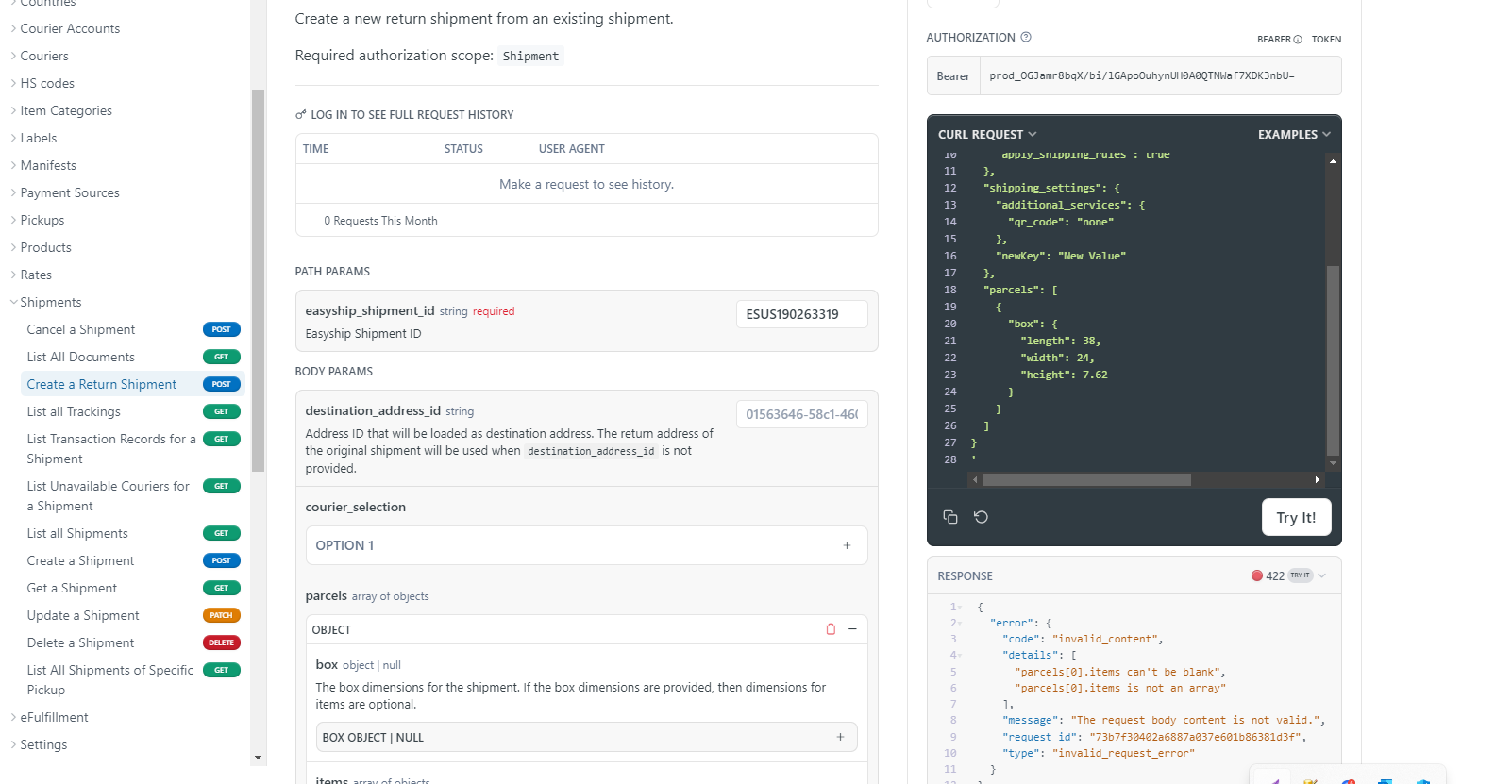Image resolution: width=1512 pixels, height=784 pixels.
Task: Select the BEARER authorization type
Action: click(x=1274, y=40)
